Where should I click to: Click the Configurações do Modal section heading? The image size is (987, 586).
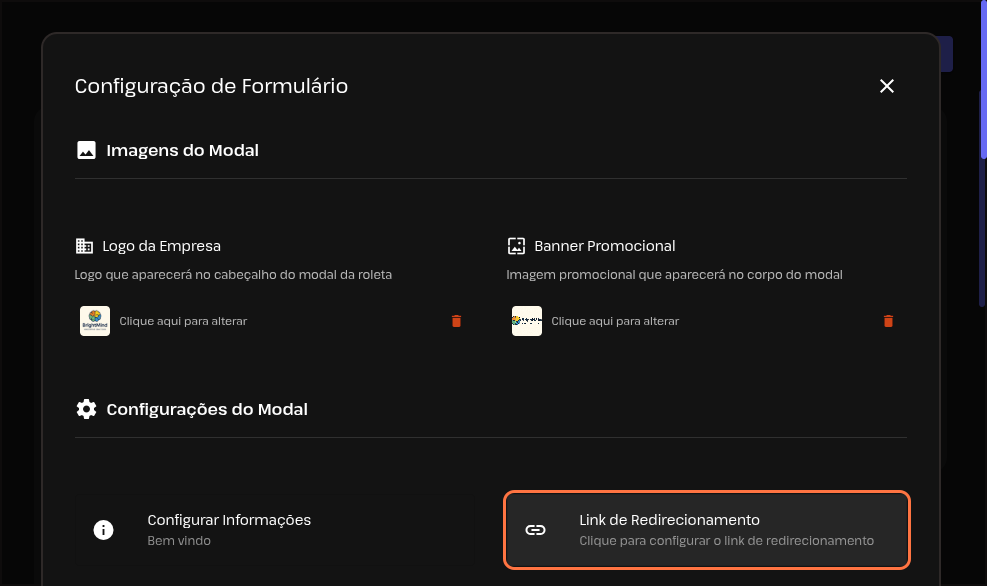pos(207,409)
